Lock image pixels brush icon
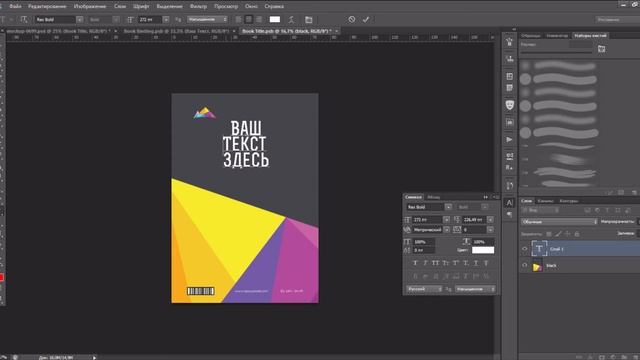This screenshot has width=640, height=360. pyautogui.click(x=558, y=234)
